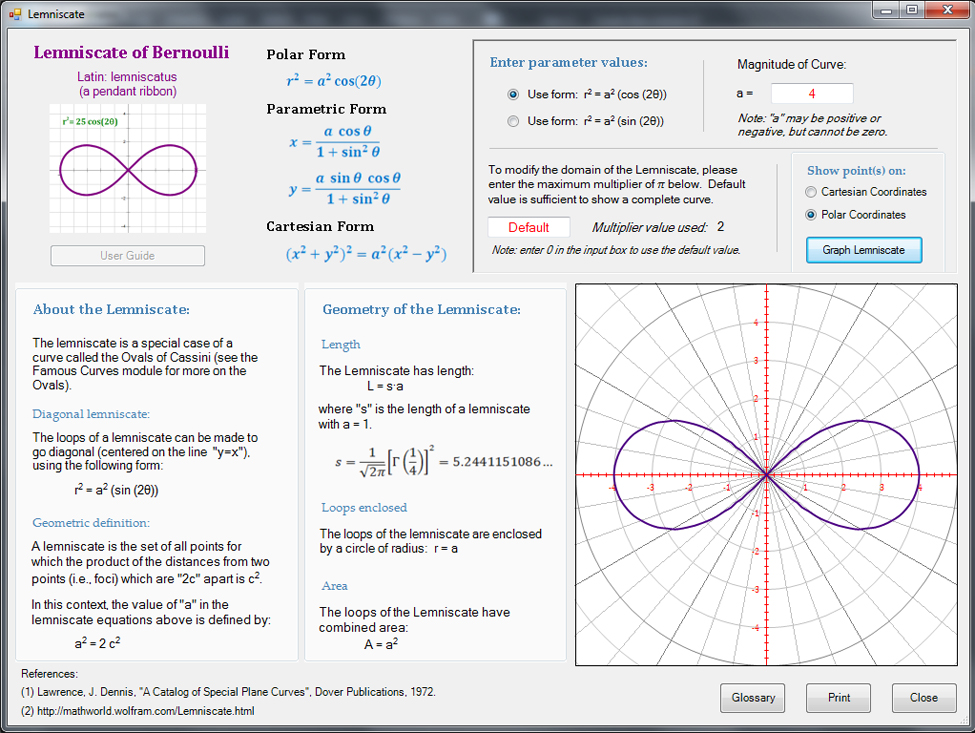This screenshot has height=733, width=975.
Task: Select the sin(2θ) form radio button
Action: (x=514, y=121)
